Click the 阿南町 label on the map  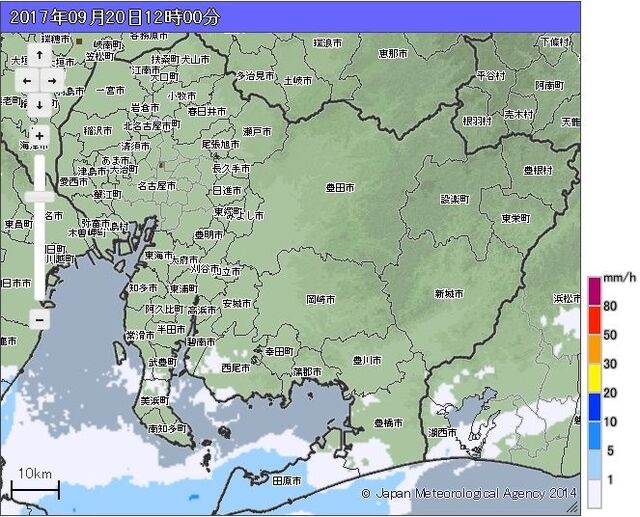point(550,85)
